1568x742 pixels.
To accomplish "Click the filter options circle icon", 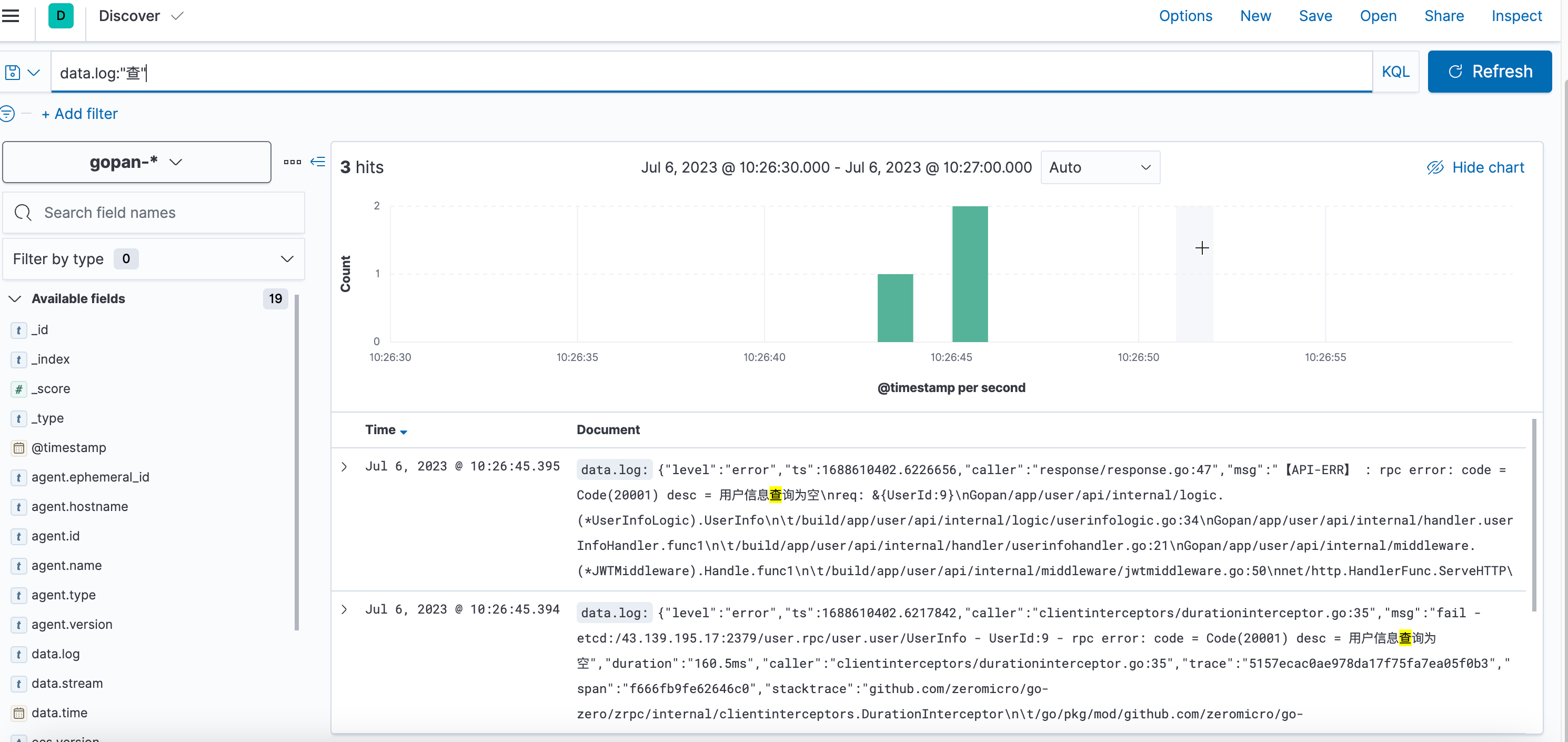I will pyautogui.click(x=7, y=113).
